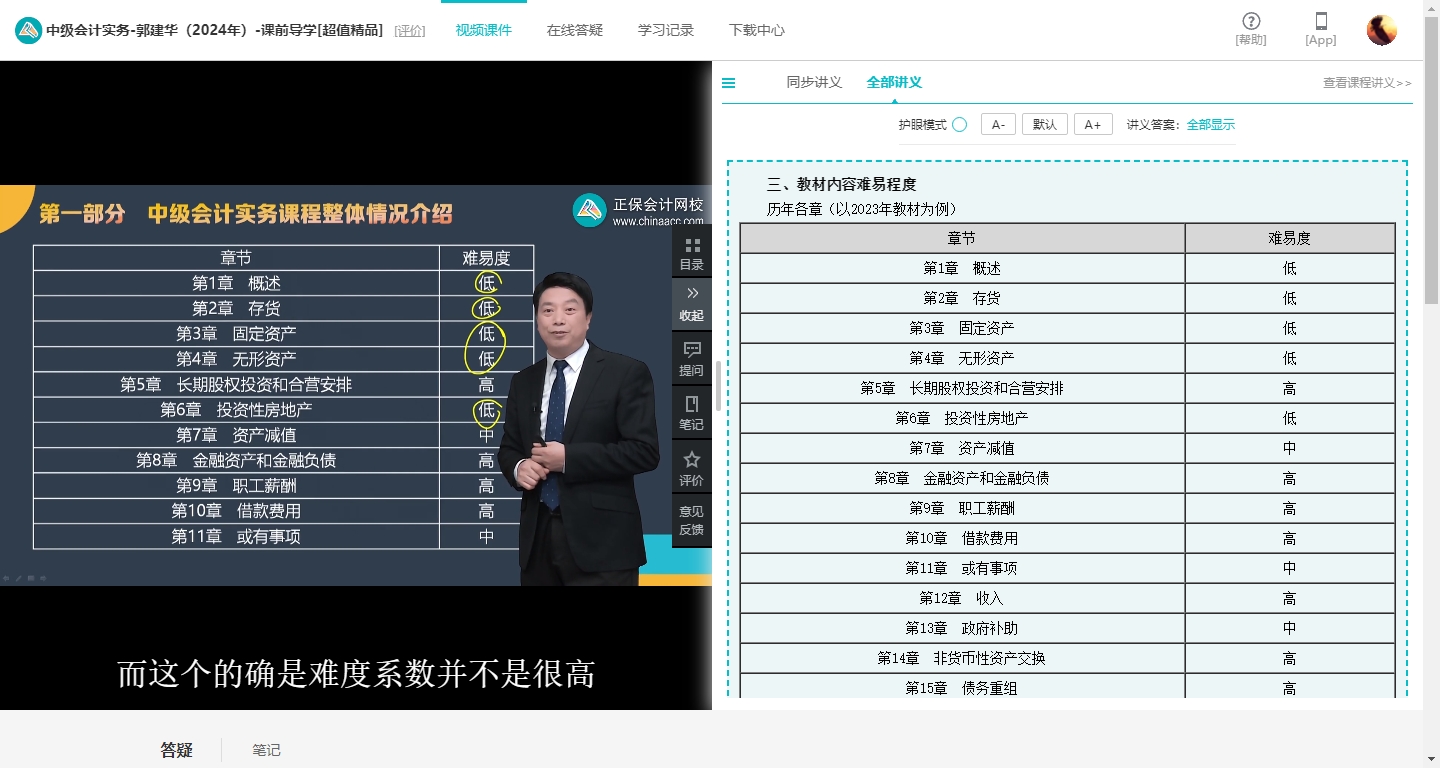Click the 在线答疑 navigation link
This screenshot has width=1440, height=768.
[x=573, y=31]
